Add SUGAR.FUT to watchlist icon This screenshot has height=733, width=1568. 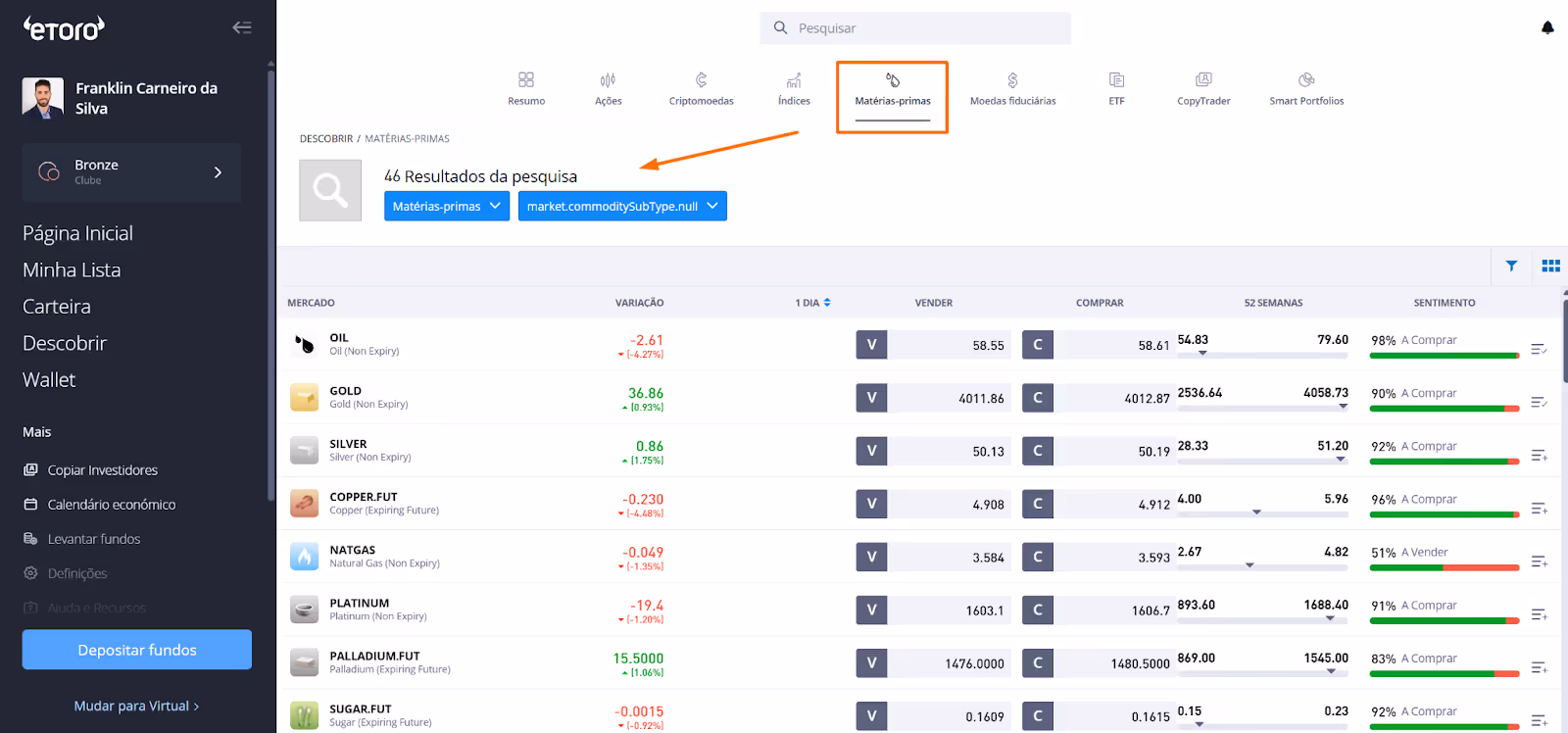click(x=1539, y=720)
